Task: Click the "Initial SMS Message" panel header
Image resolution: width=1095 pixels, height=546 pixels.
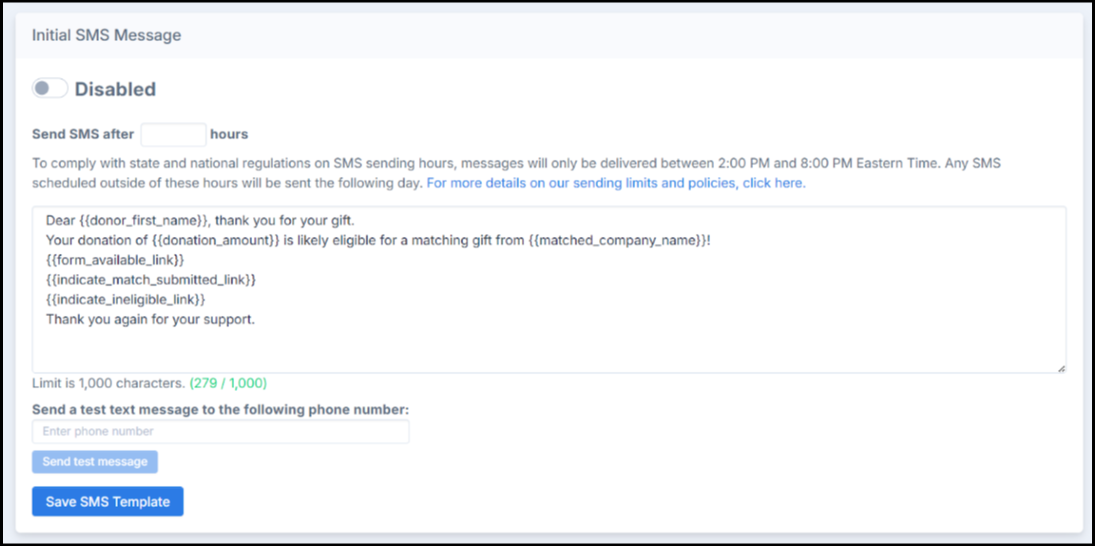Action: tap(107, 35)
